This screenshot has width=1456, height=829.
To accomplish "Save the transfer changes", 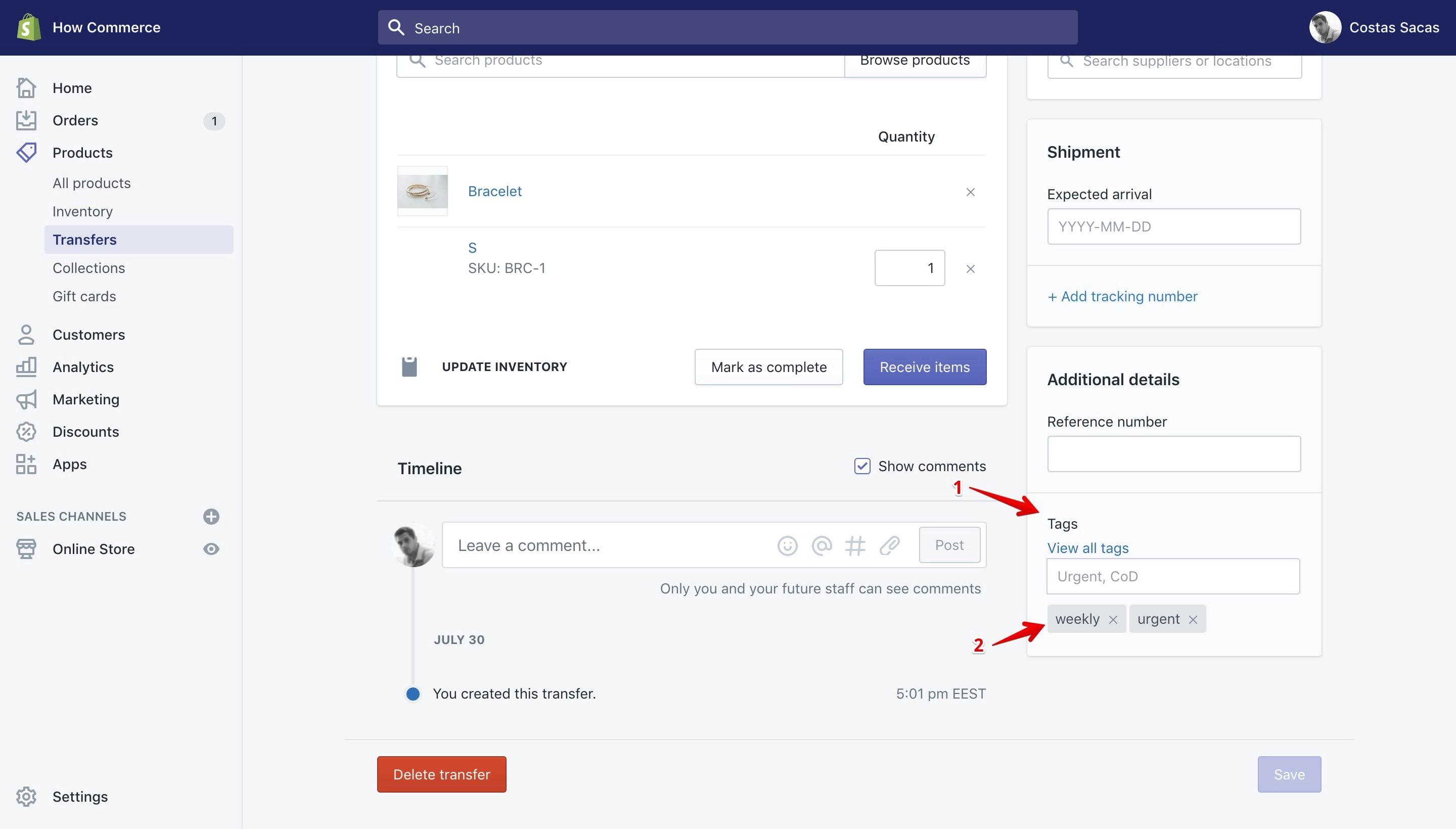I will pyautogui.click(x=1289, y=774).
